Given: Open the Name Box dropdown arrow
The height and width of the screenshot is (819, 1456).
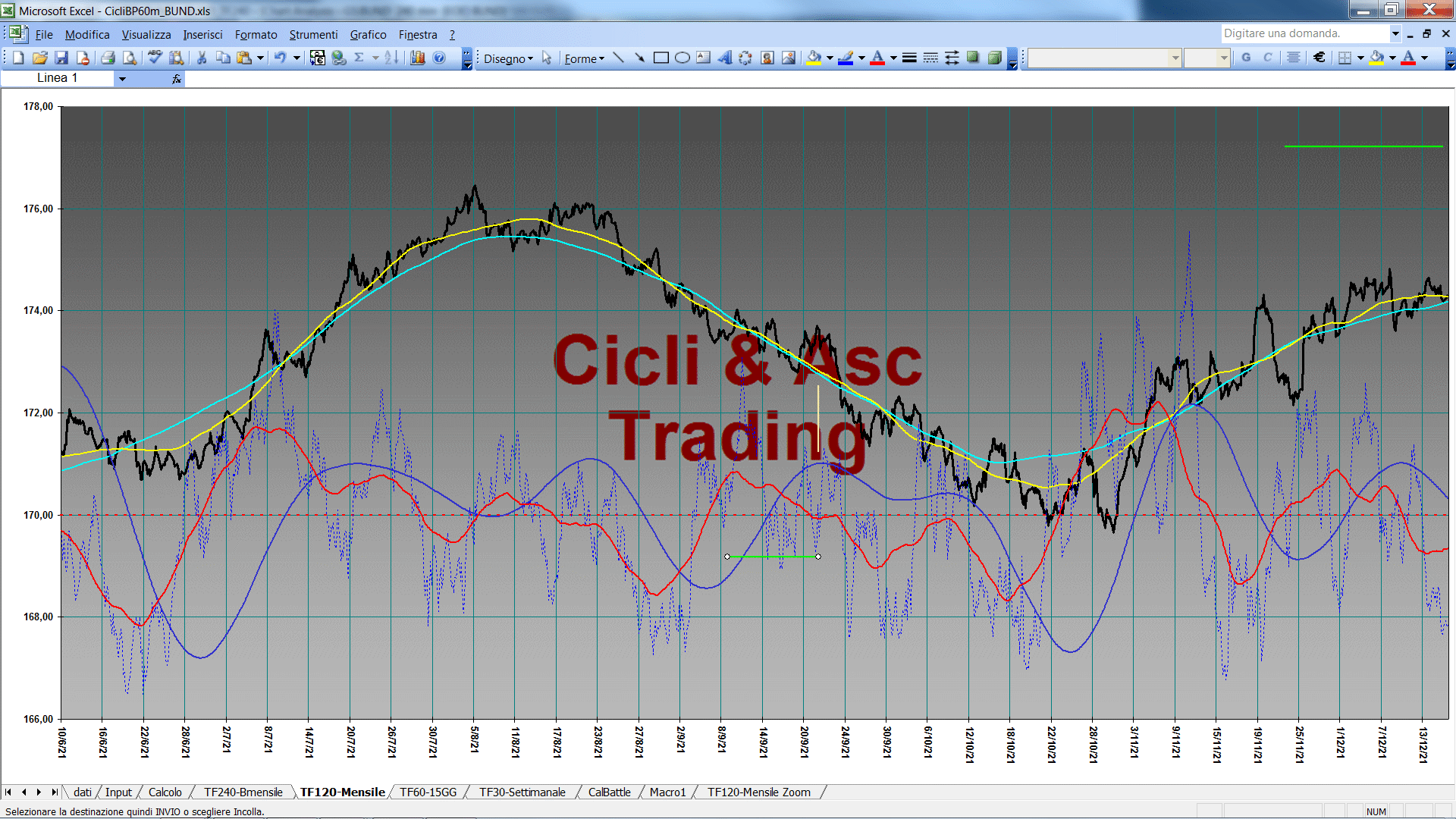Looking at the screenshot, I should [x=122, y=78].
